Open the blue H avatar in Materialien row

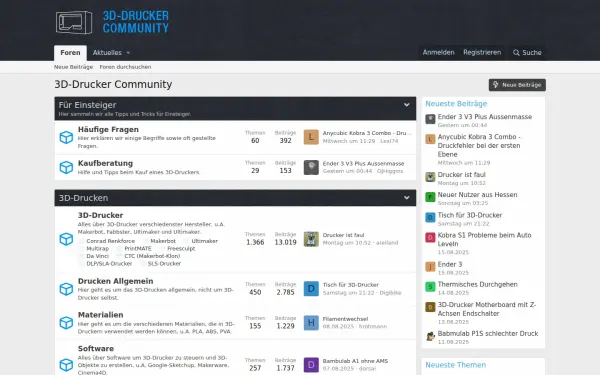click(x=311, y=323)
